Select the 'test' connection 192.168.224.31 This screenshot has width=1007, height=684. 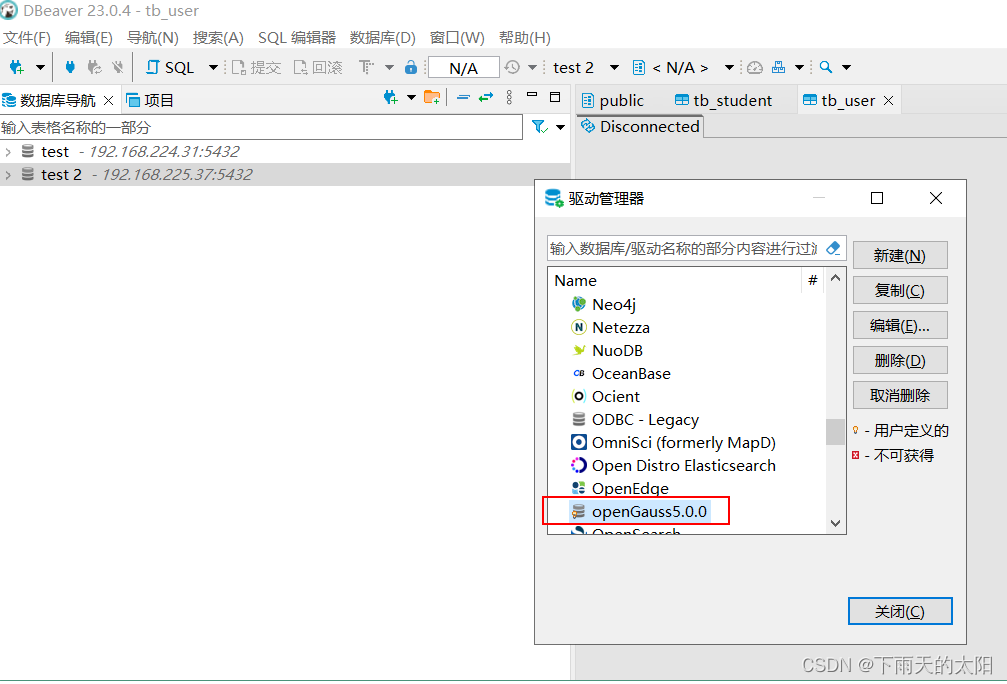click(130, 152)
